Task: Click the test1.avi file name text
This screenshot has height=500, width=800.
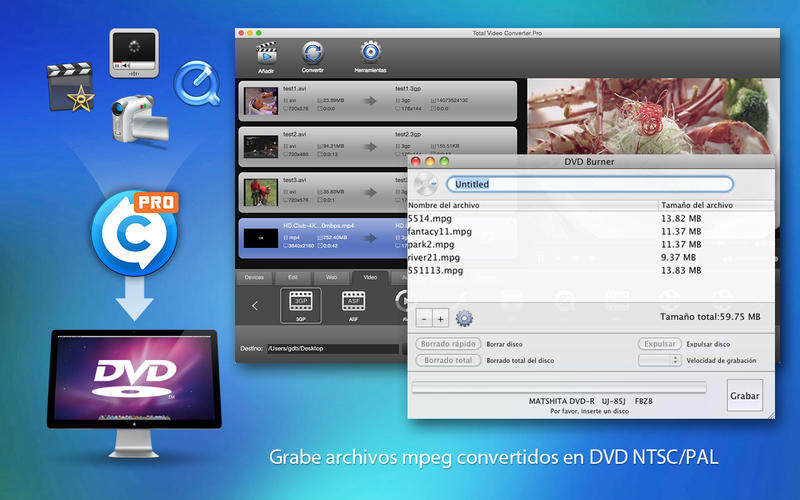Action: [294, 89]
